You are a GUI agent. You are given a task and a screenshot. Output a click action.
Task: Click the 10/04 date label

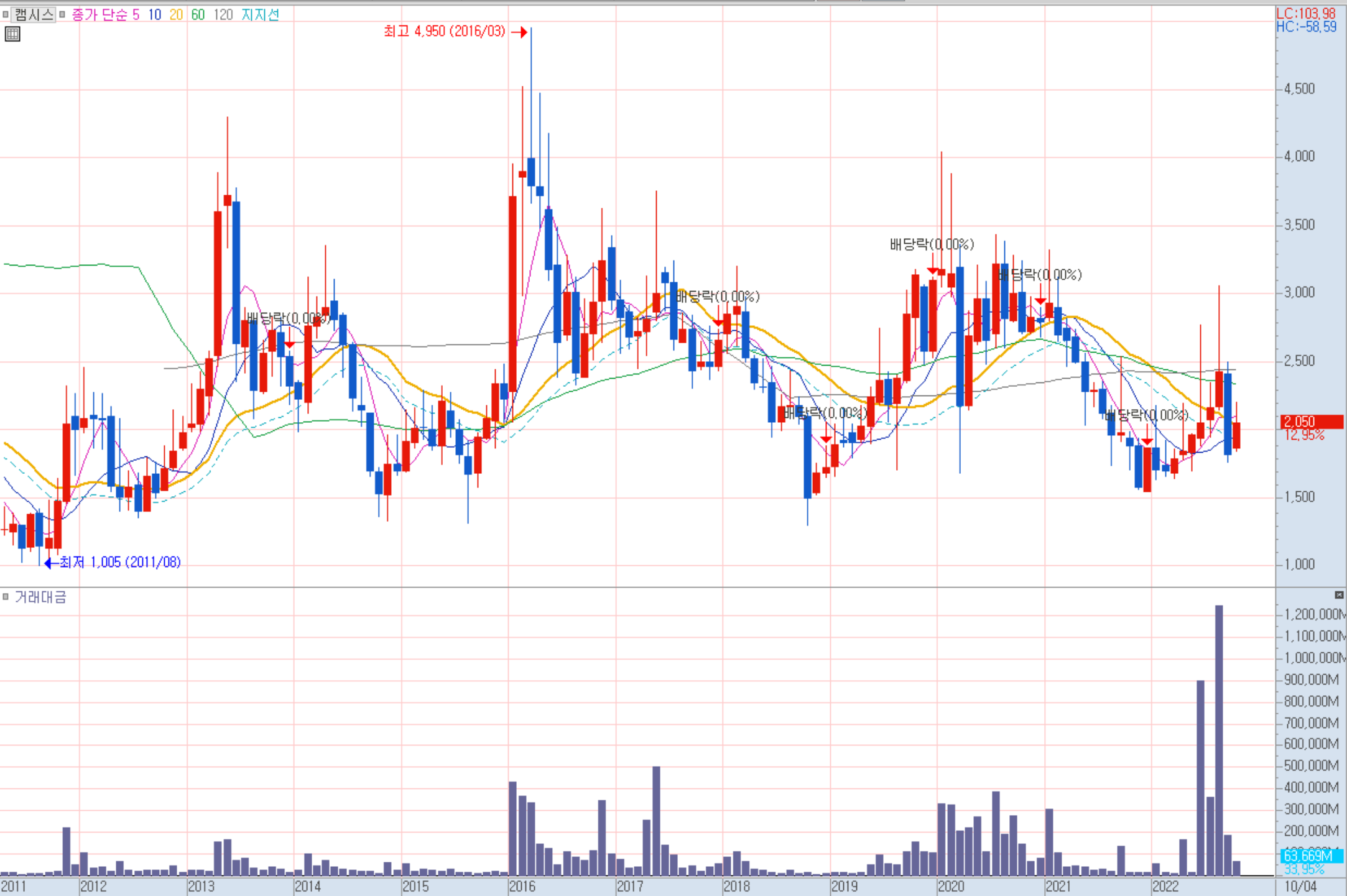coord(1301,886)
